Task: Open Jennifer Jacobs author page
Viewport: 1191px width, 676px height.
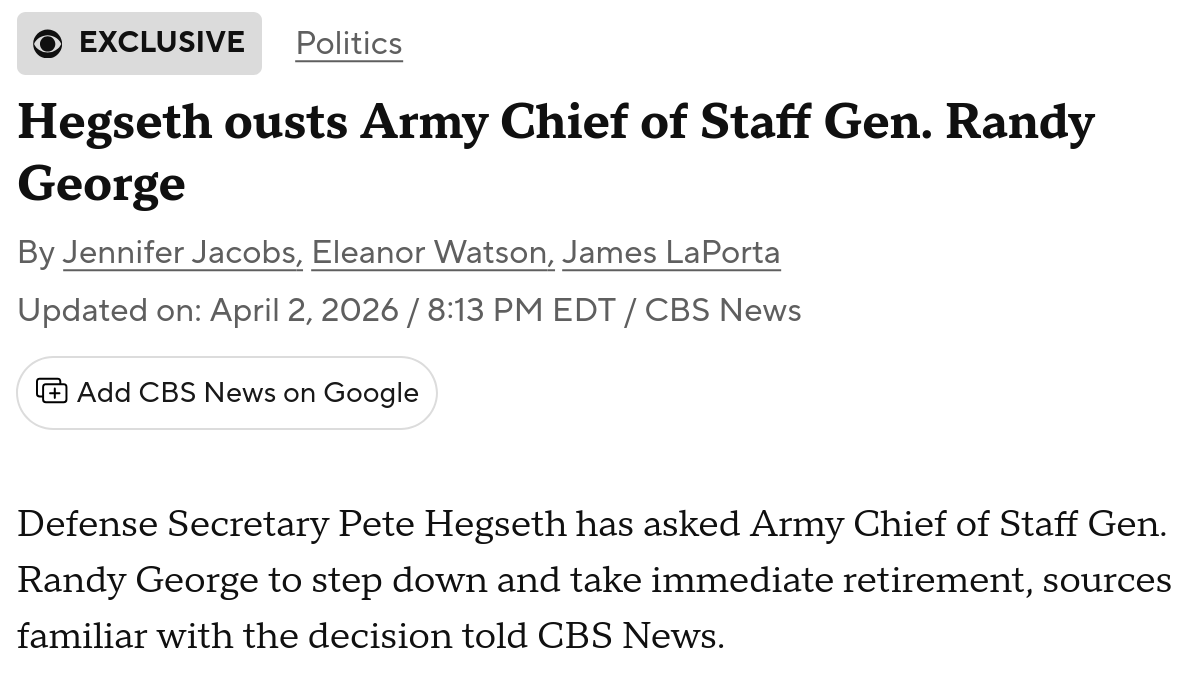Action: click(x=182, y=252)
